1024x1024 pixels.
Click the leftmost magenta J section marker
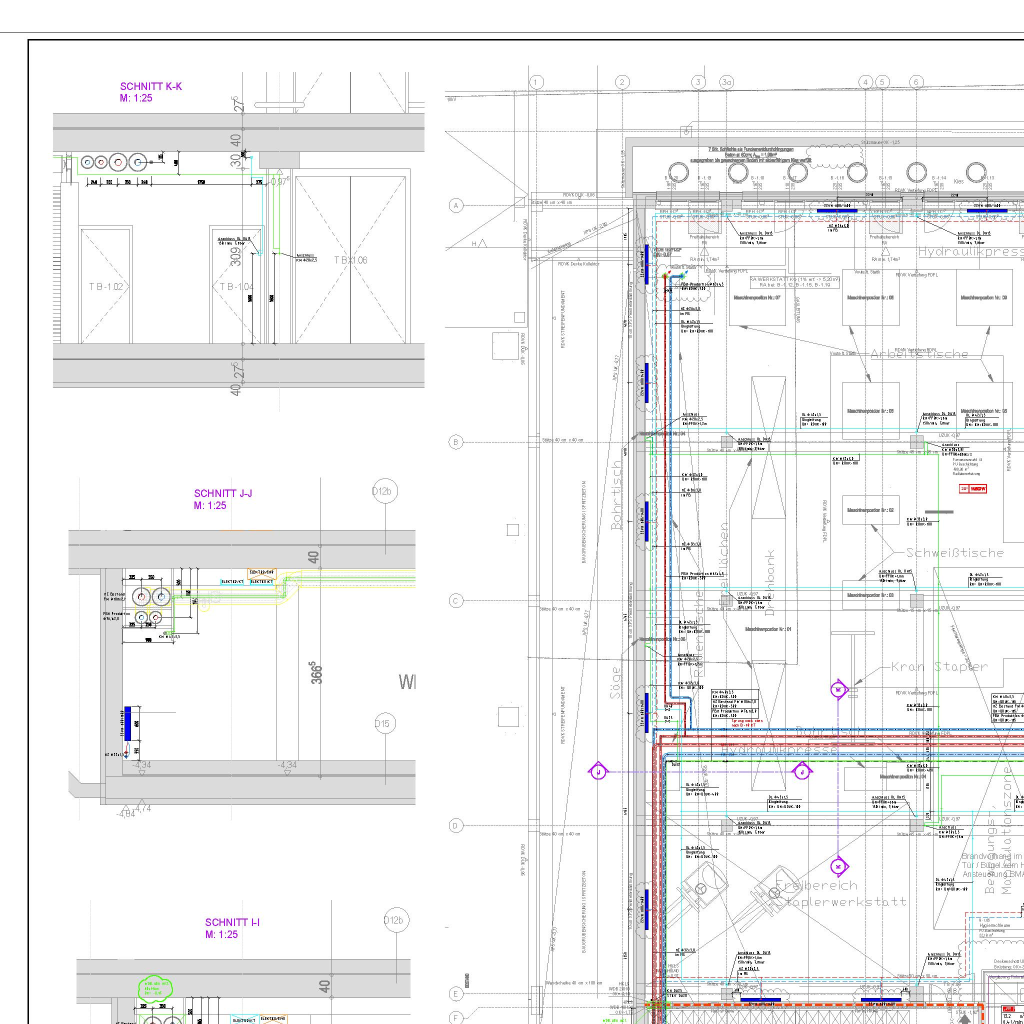pos(597,771)
